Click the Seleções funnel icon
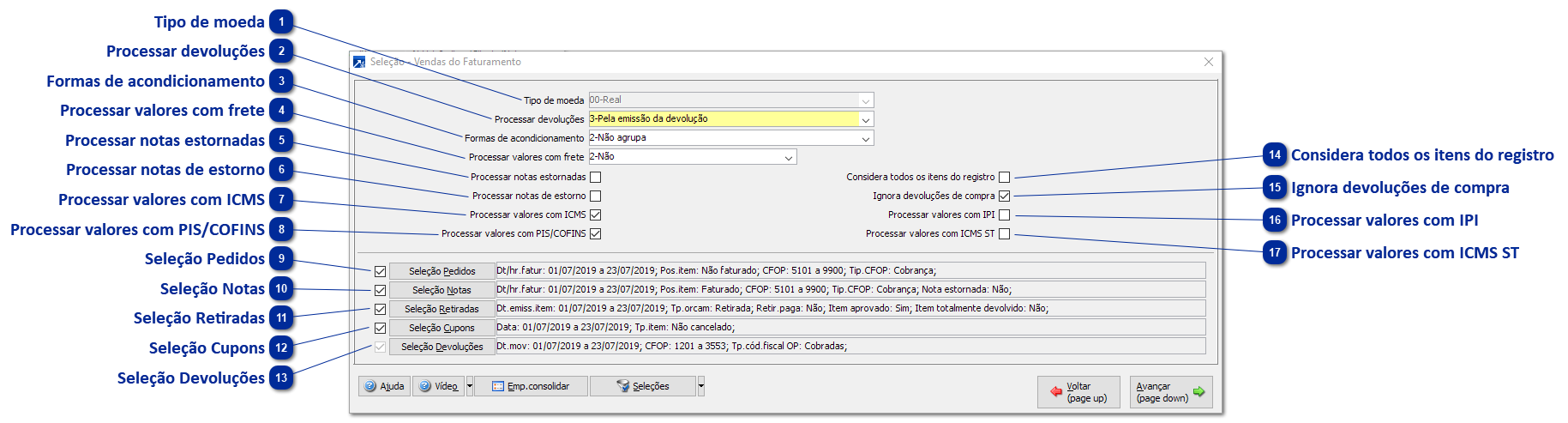The width and height of the screenshot is (1568, 423). click(x=623, y=386)
